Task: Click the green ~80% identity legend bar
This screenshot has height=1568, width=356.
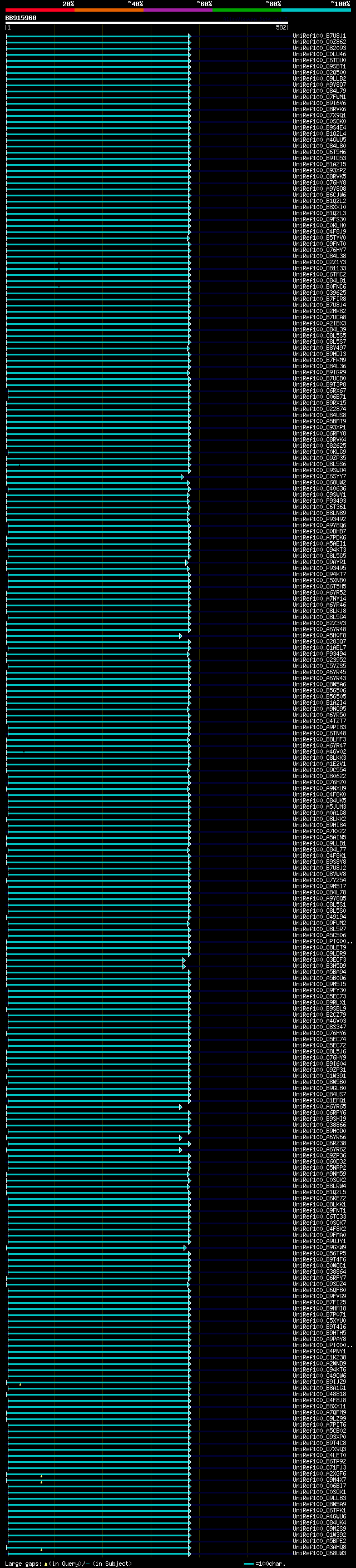Action: point(246,11)
